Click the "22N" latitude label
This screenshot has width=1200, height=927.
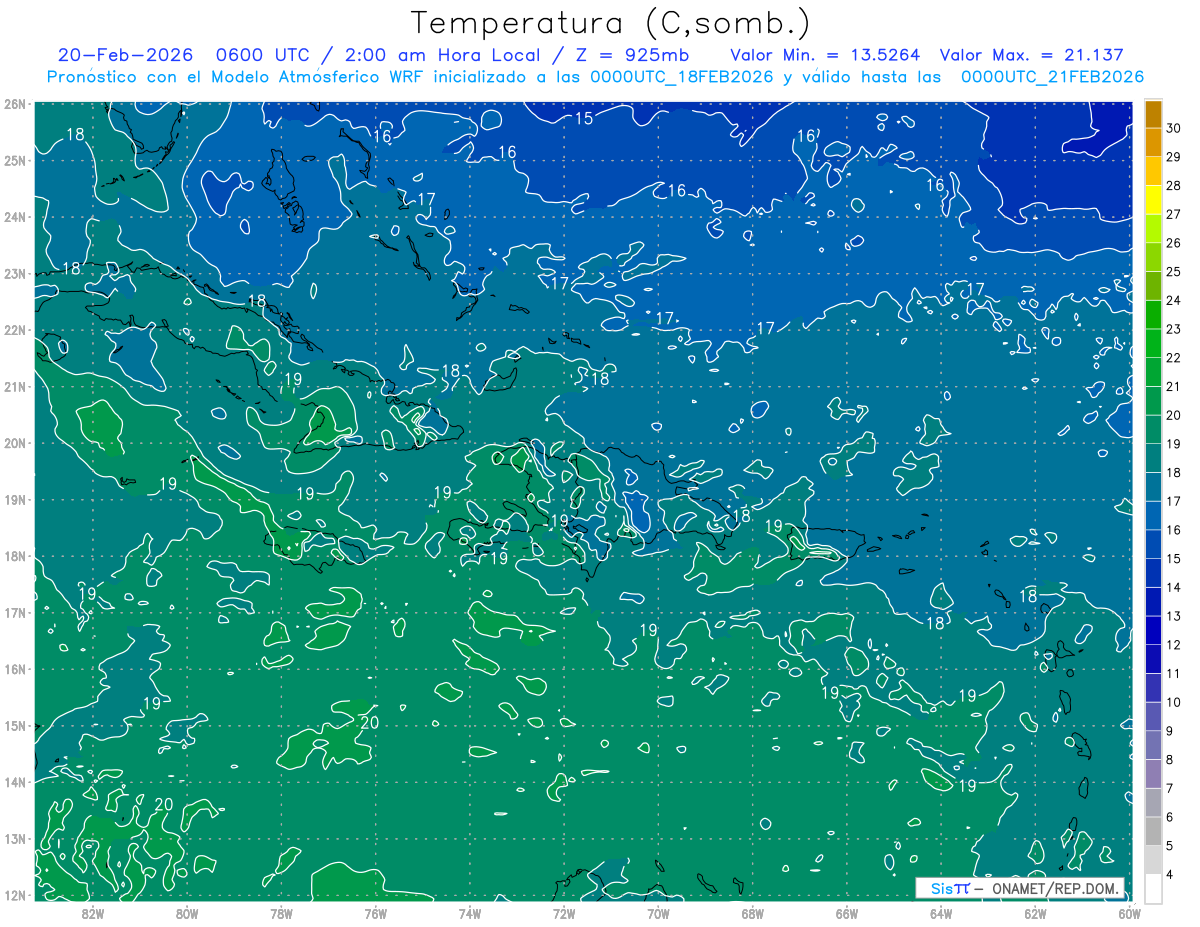[14, 330]
